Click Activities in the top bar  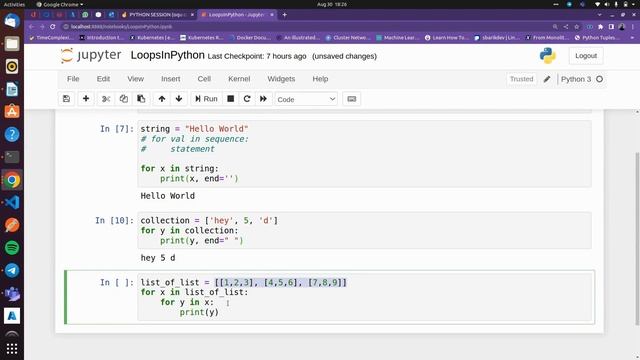[x=14, y=4]
